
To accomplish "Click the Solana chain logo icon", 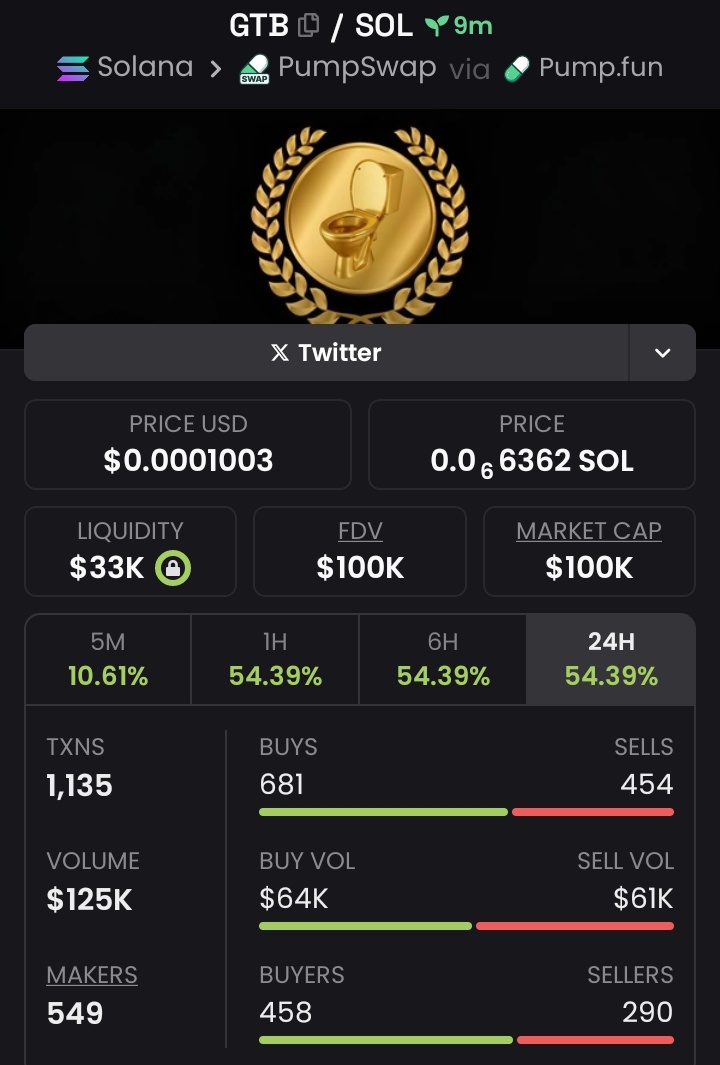I will click(x=72, y=68).
